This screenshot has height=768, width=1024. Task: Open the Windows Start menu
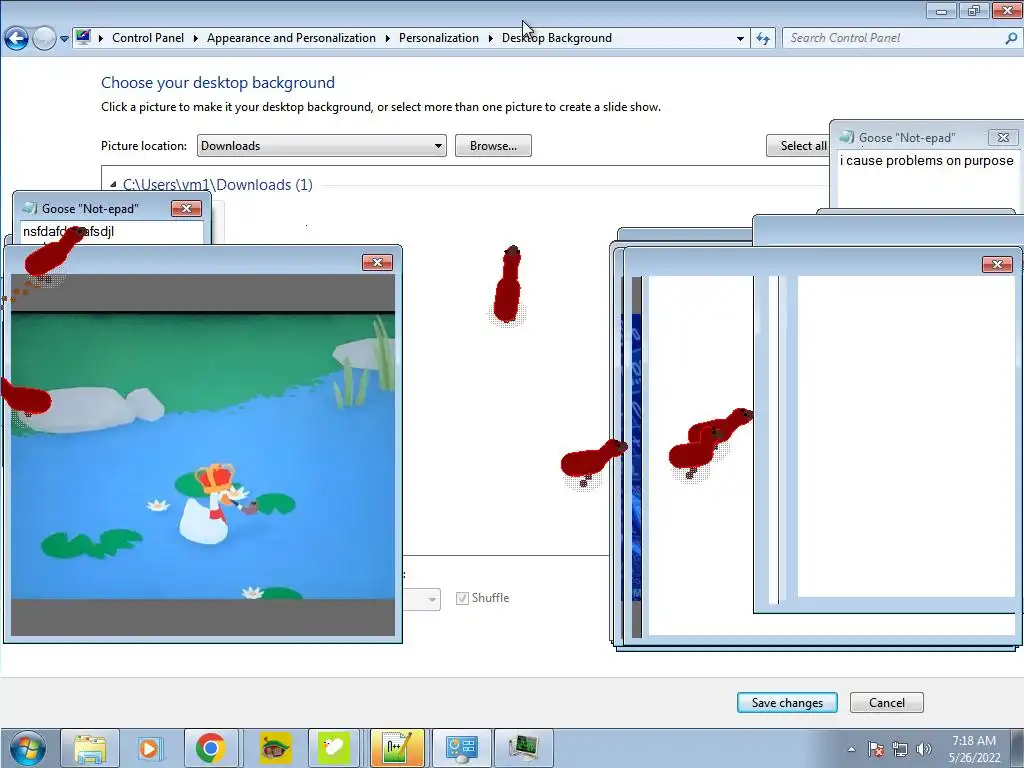pyautogui.click(x=27, y=748)
